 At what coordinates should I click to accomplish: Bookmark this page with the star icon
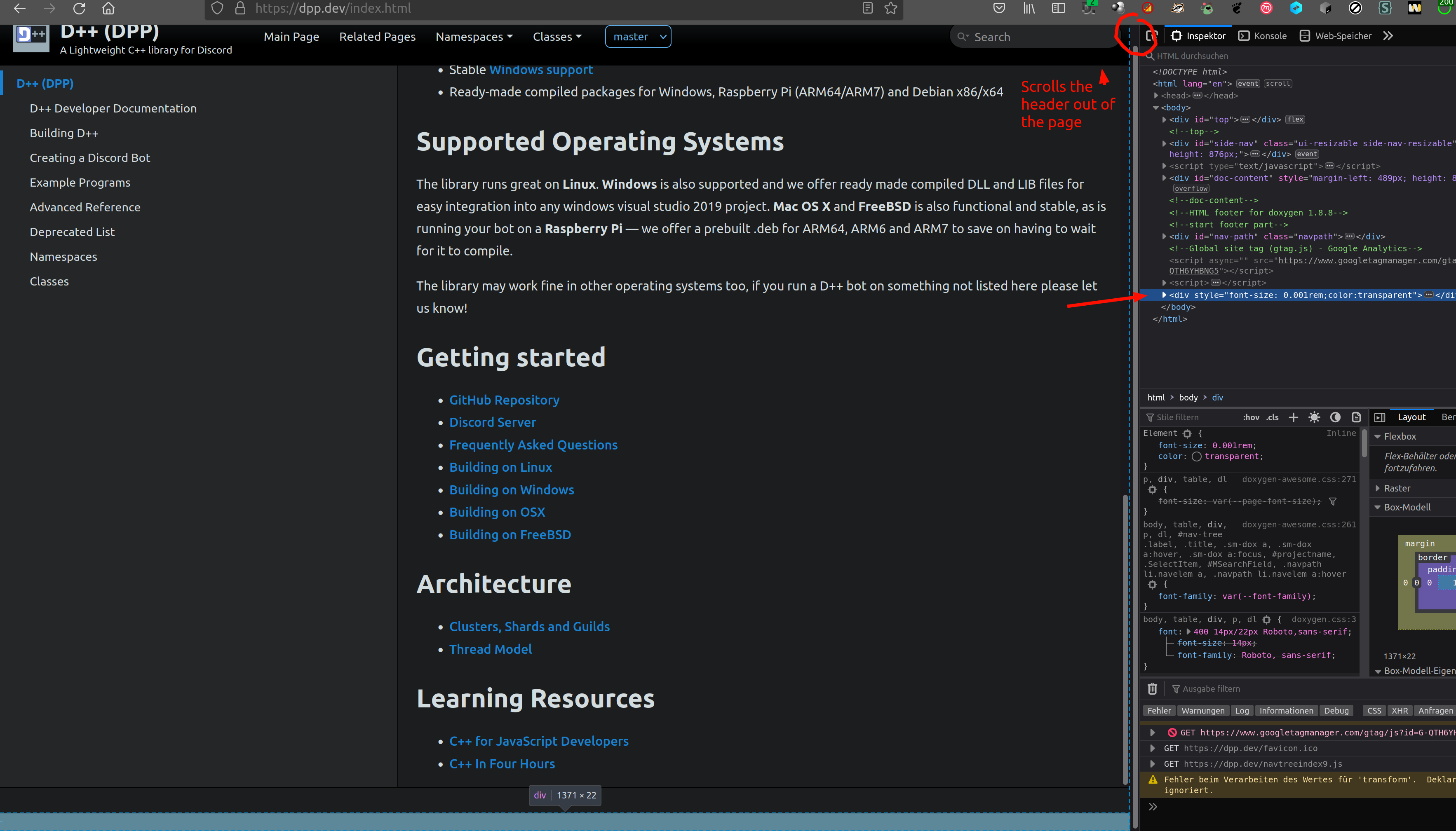point(891,8)
